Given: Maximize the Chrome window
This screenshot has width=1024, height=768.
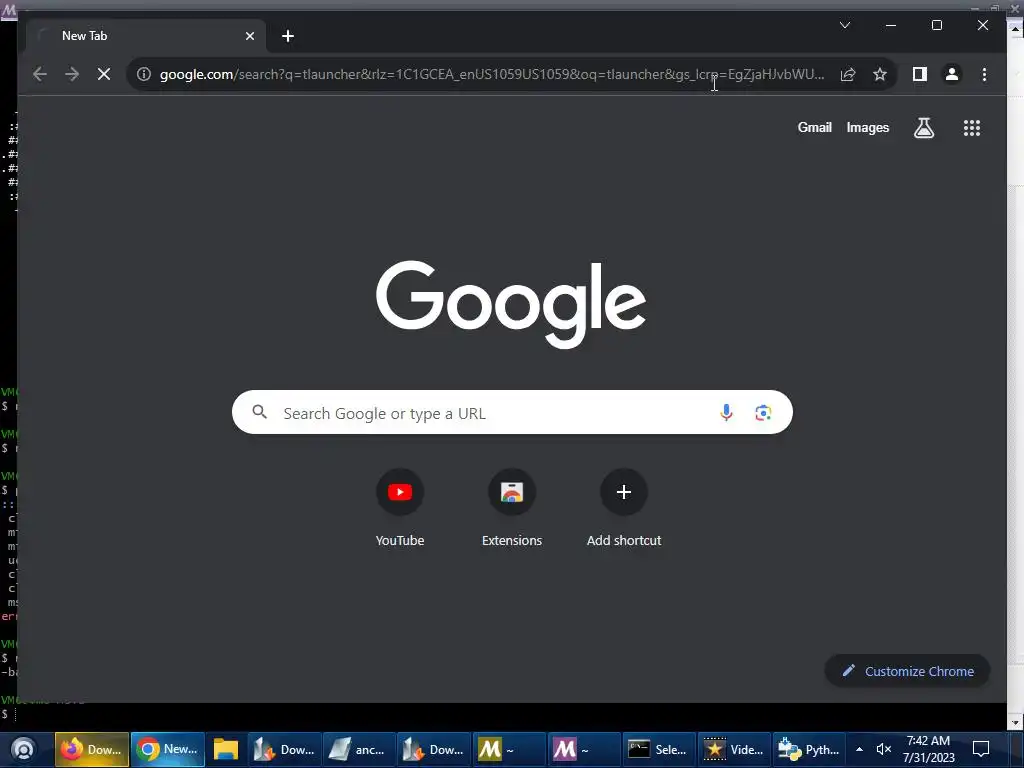Looking at the screenshot, I should coord(936,25).
